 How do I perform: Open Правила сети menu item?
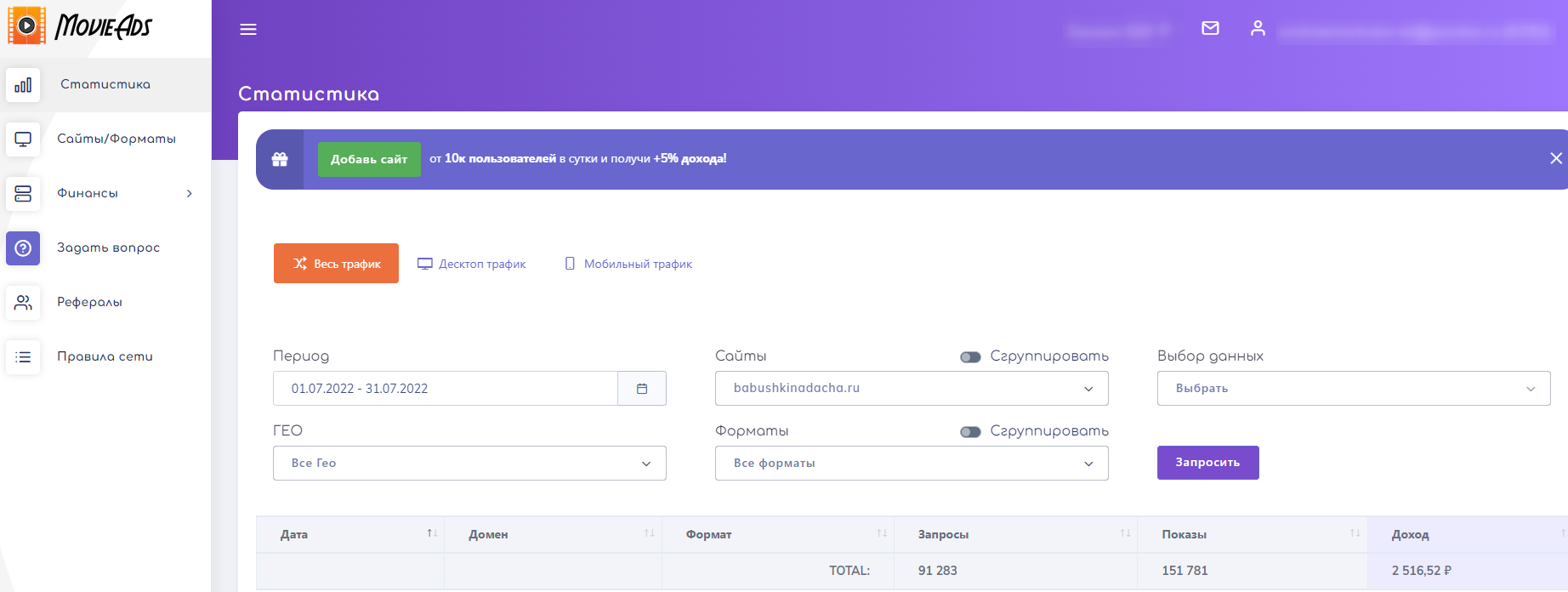[x=105, y=357]
